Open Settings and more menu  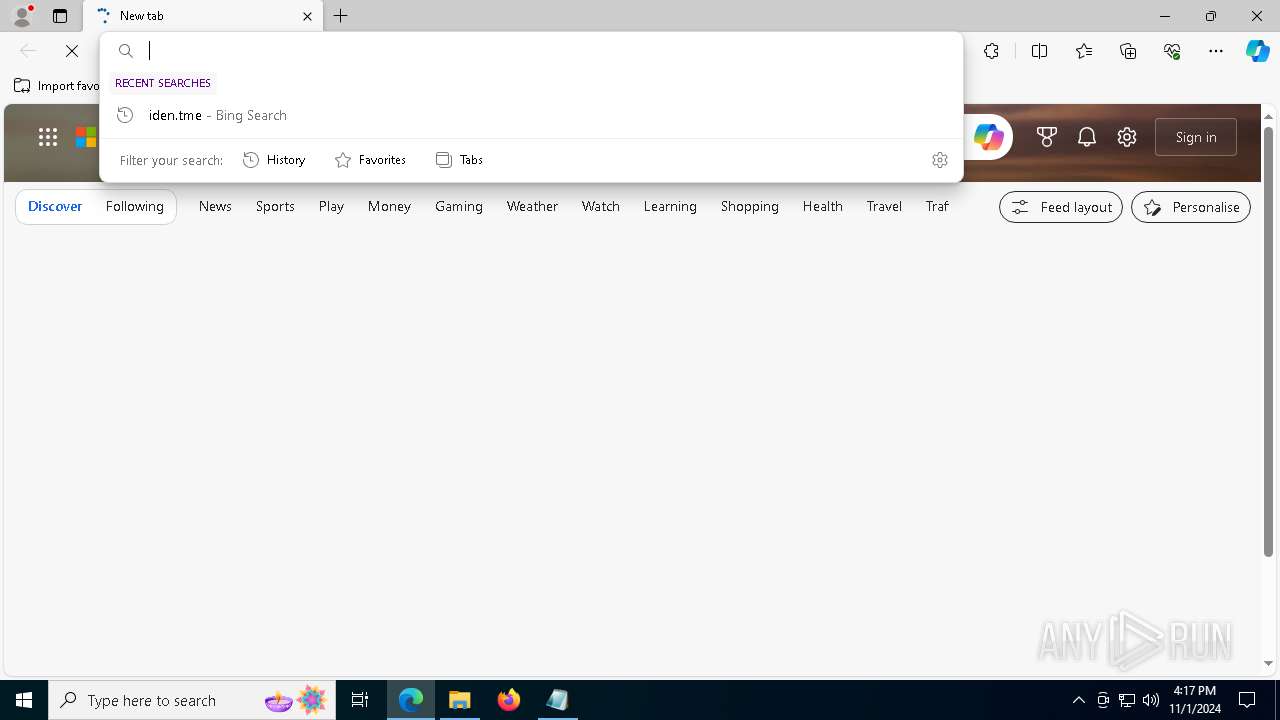(x=1216, y=51)
